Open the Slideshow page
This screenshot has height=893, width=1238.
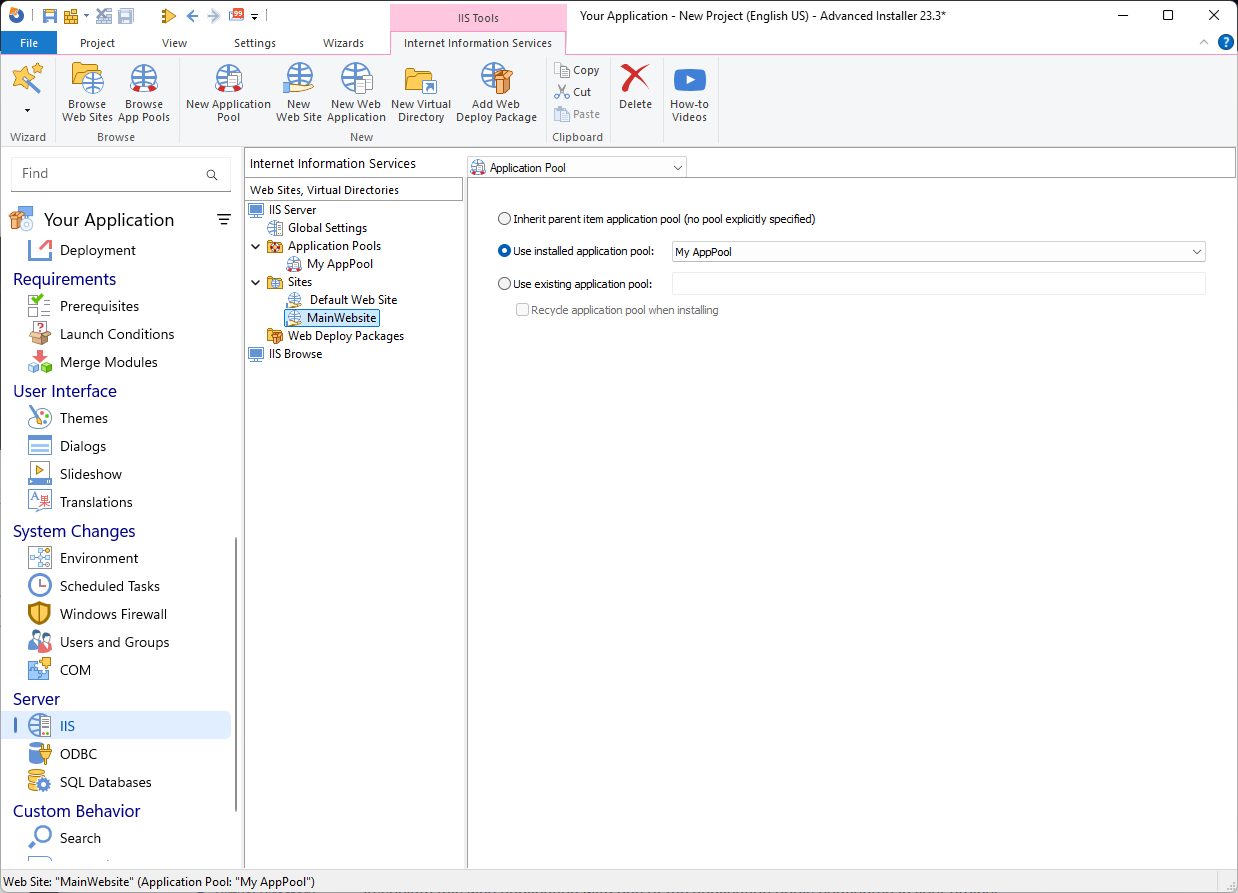point(91,474)
